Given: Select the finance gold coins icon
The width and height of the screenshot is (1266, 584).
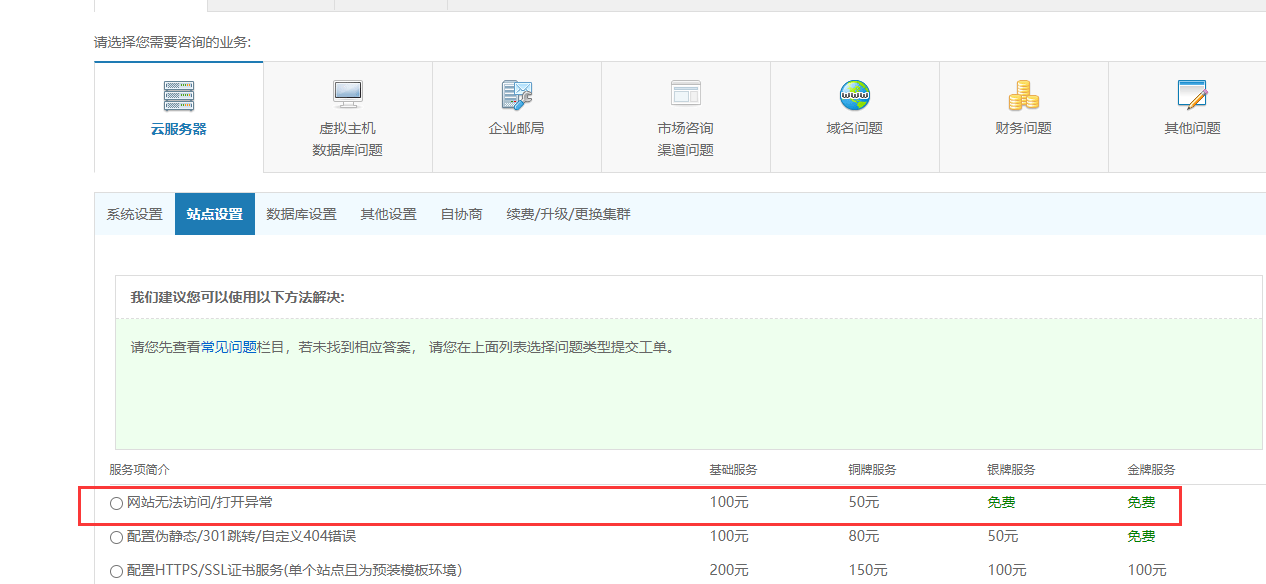Looking at the screenshot, I should [x=1023, y=95].
